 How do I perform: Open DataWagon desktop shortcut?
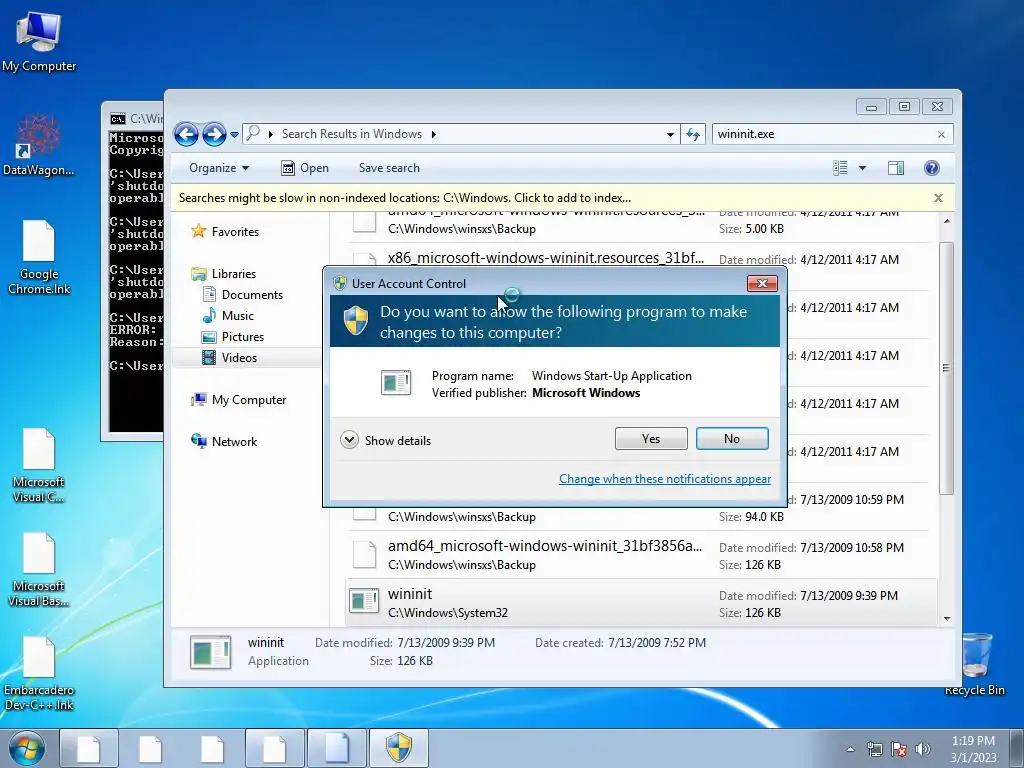click(39, 144)
